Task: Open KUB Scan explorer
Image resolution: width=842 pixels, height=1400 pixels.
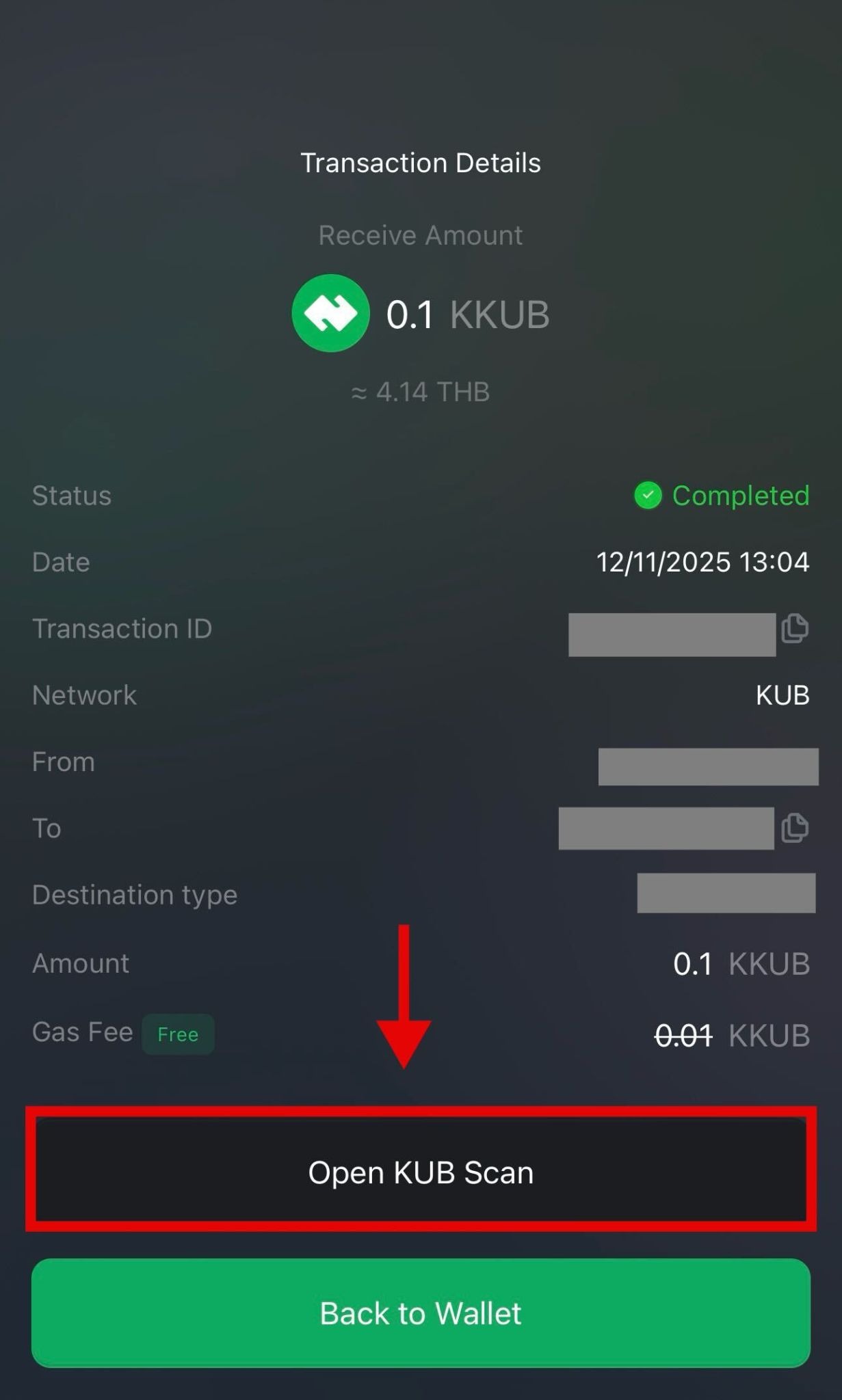Action: tap(421, 1172)
